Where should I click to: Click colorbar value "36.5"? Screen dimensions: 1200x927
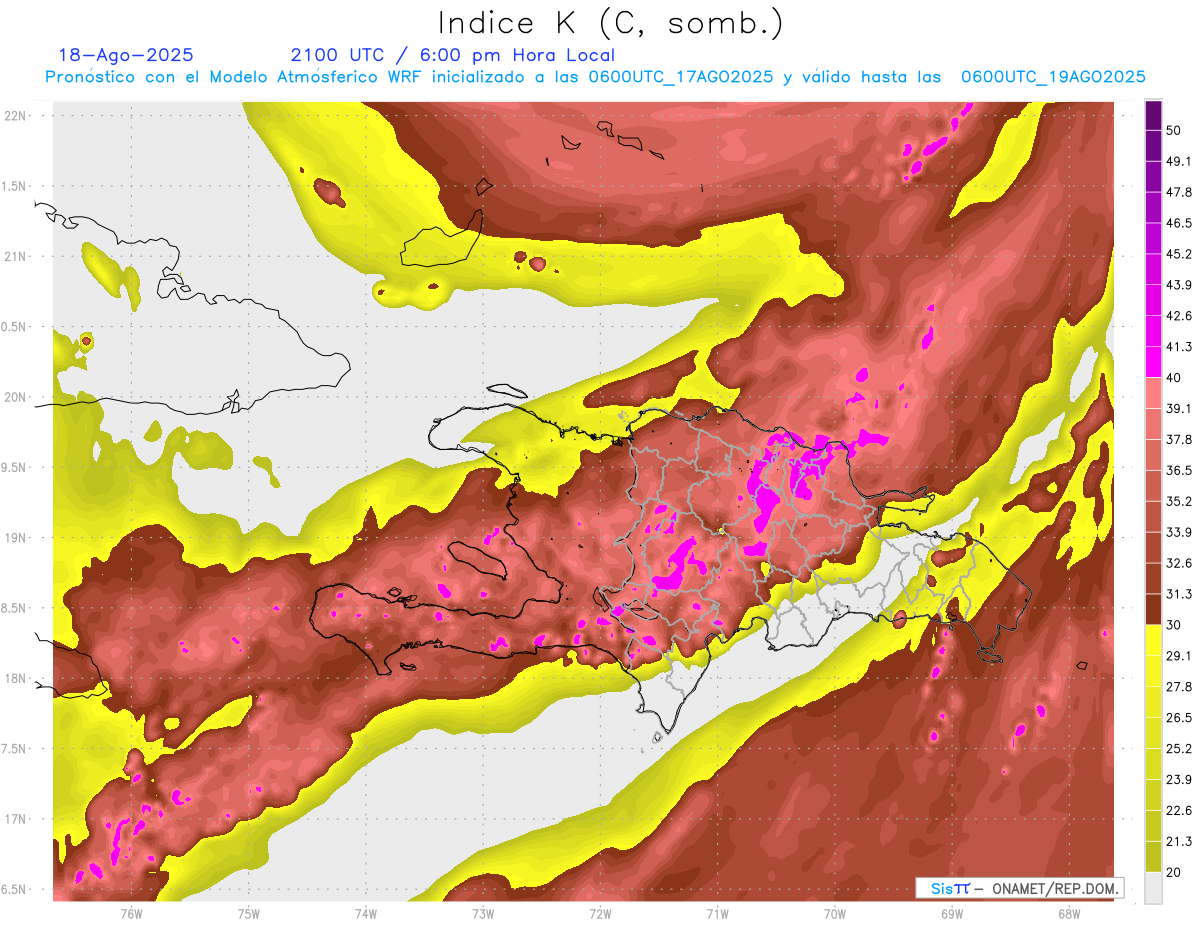pyautogui.click(x=1179, y=470)
